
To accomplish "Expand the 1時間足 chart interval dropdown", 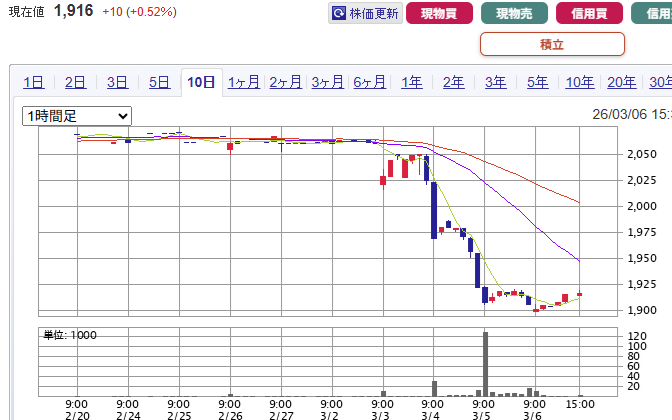I will 77,116.
